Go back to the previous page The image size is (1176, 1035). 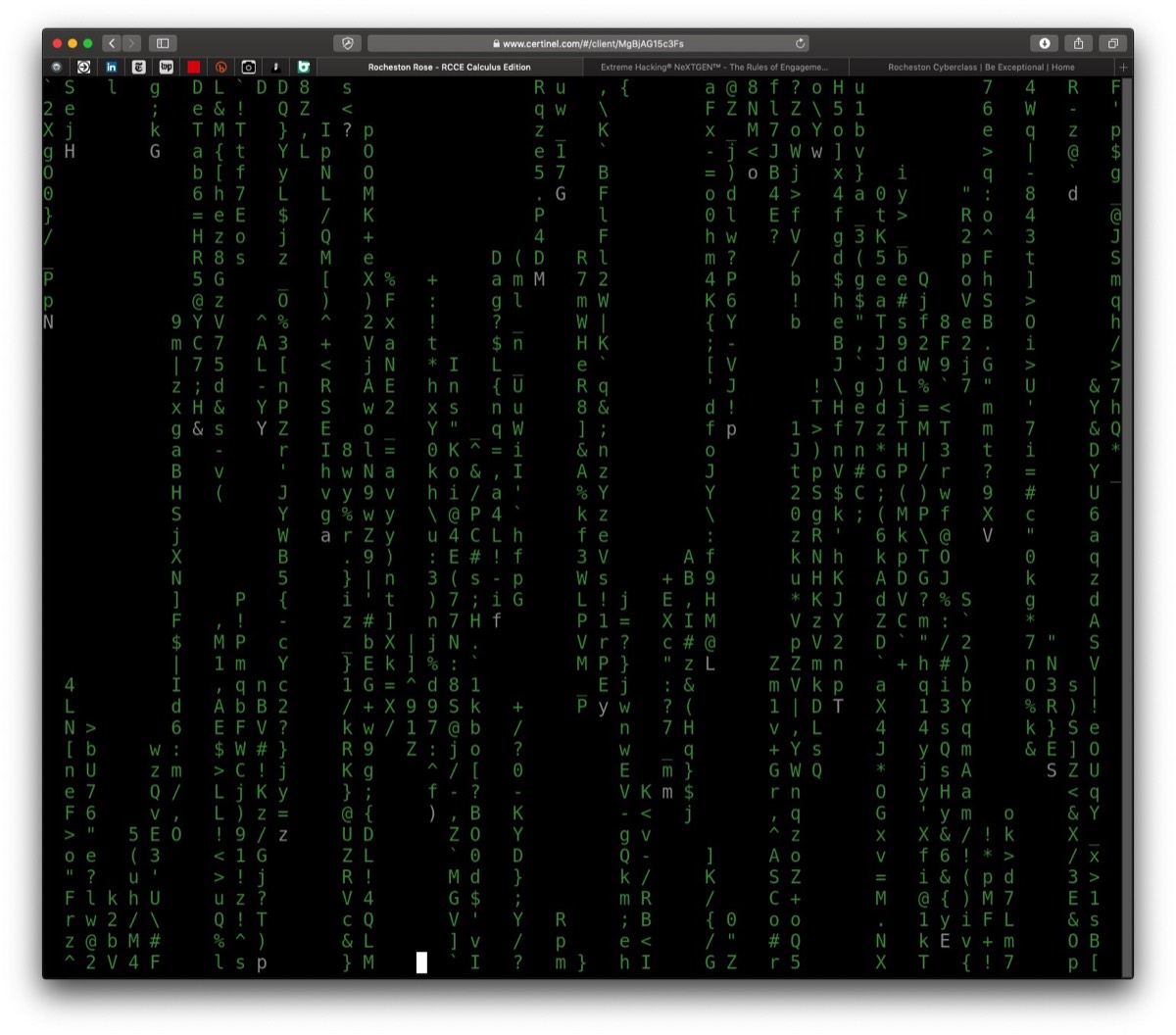(112, 43)
